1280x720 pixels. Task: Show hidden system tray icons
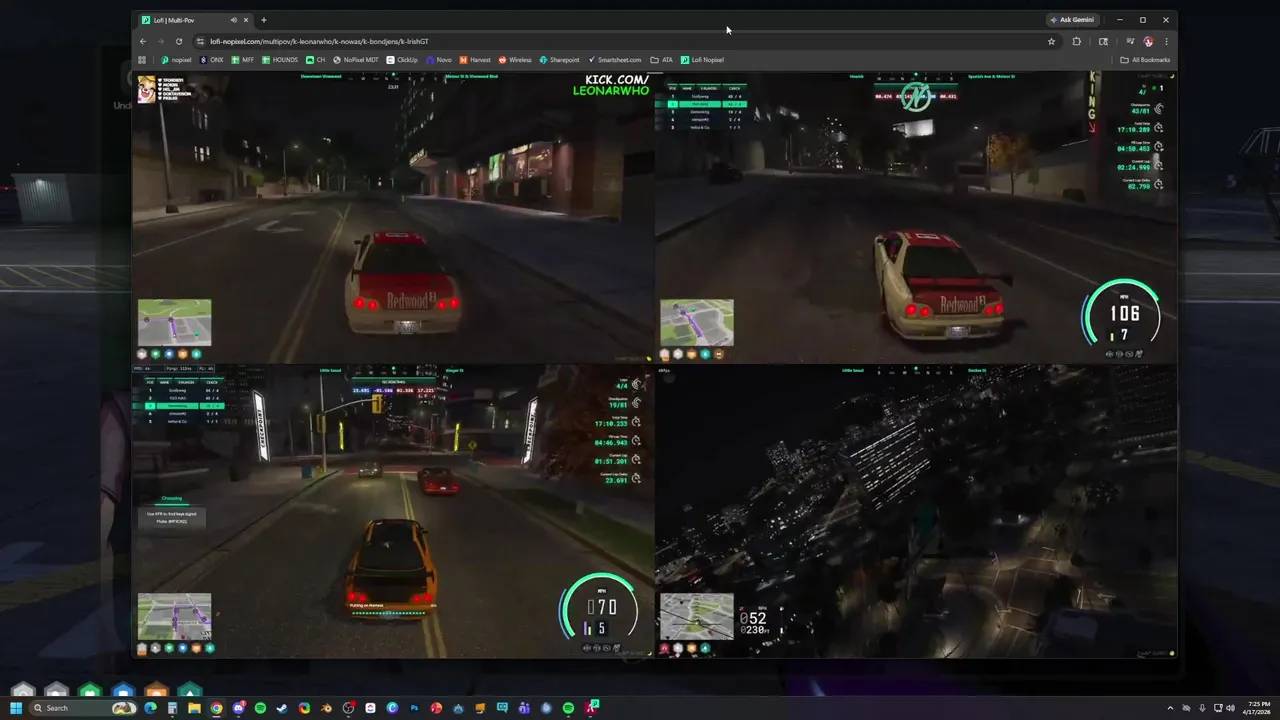[x=1170, y=708]
